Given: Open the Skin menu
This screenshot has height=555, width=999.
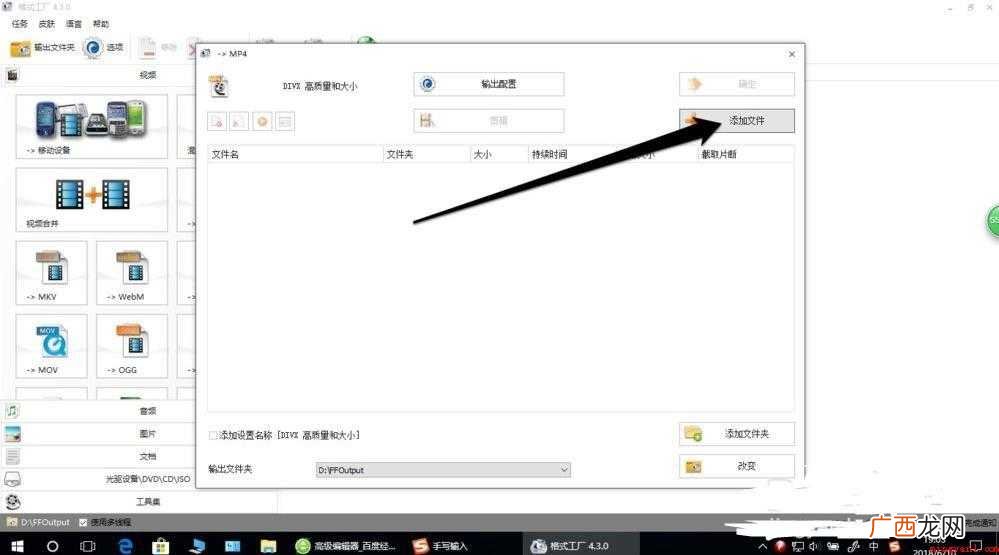Looking at the screenshot, I should tap(47, 24).
